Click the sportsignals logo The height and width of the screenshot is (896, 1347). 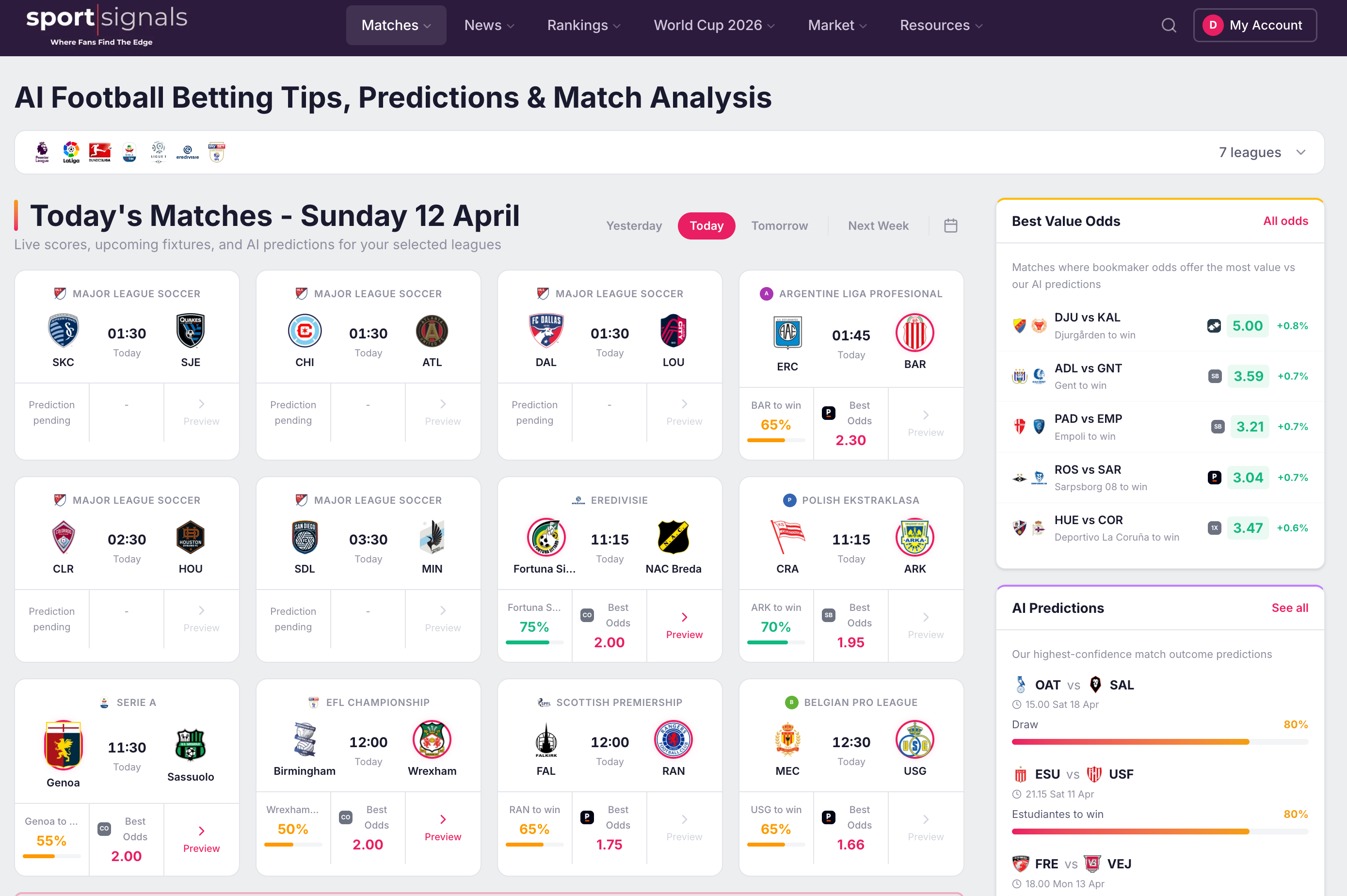click(x=107, y=25)
